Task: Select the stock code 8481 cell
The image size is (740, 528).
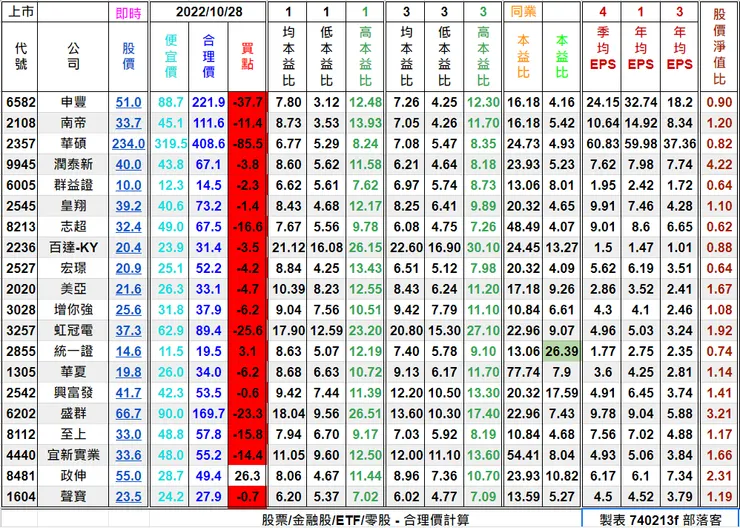Action: coord(20,476)
